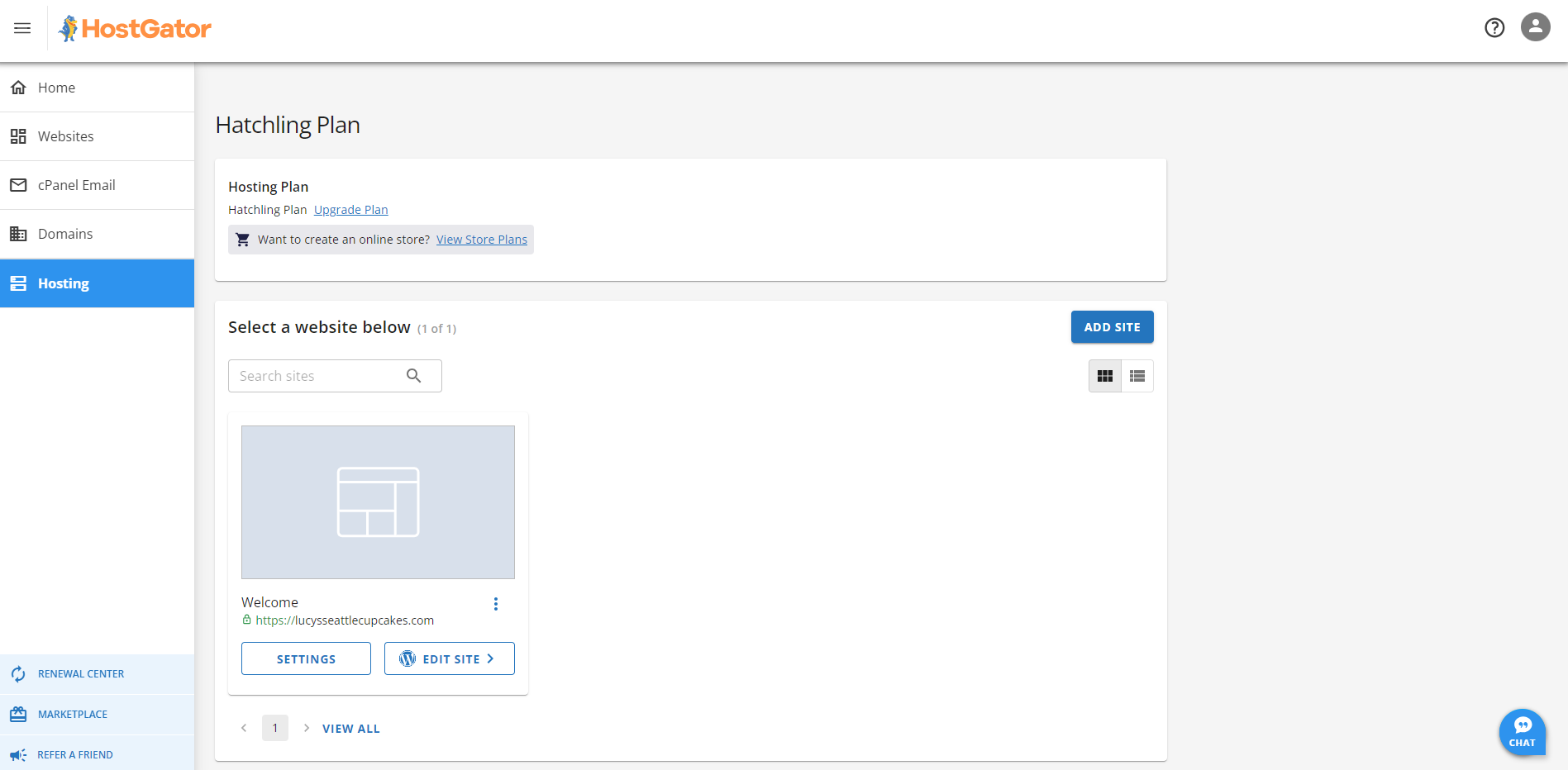Click the Websites grid icon in sidebar

coord(18,135)
